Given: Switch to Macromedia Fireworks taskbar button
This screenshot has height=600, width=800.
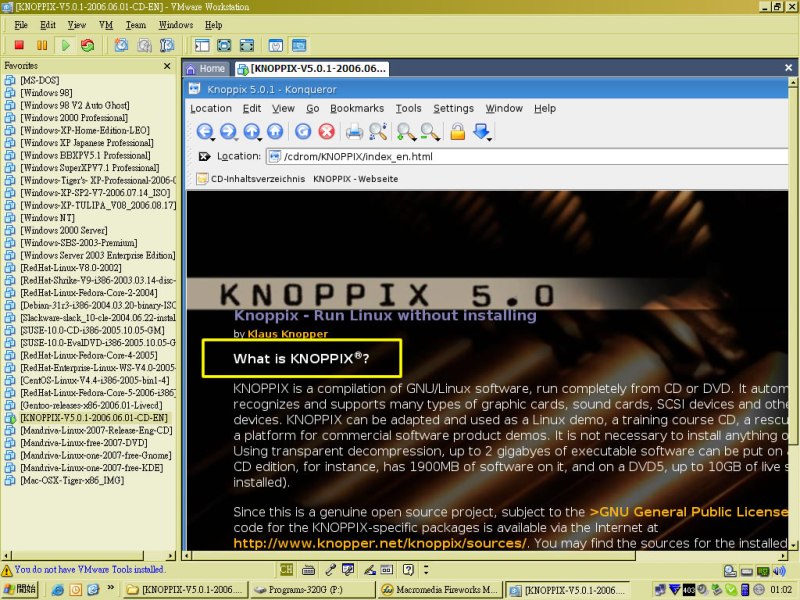Looking at the screenshot, I should click(440, 590).
